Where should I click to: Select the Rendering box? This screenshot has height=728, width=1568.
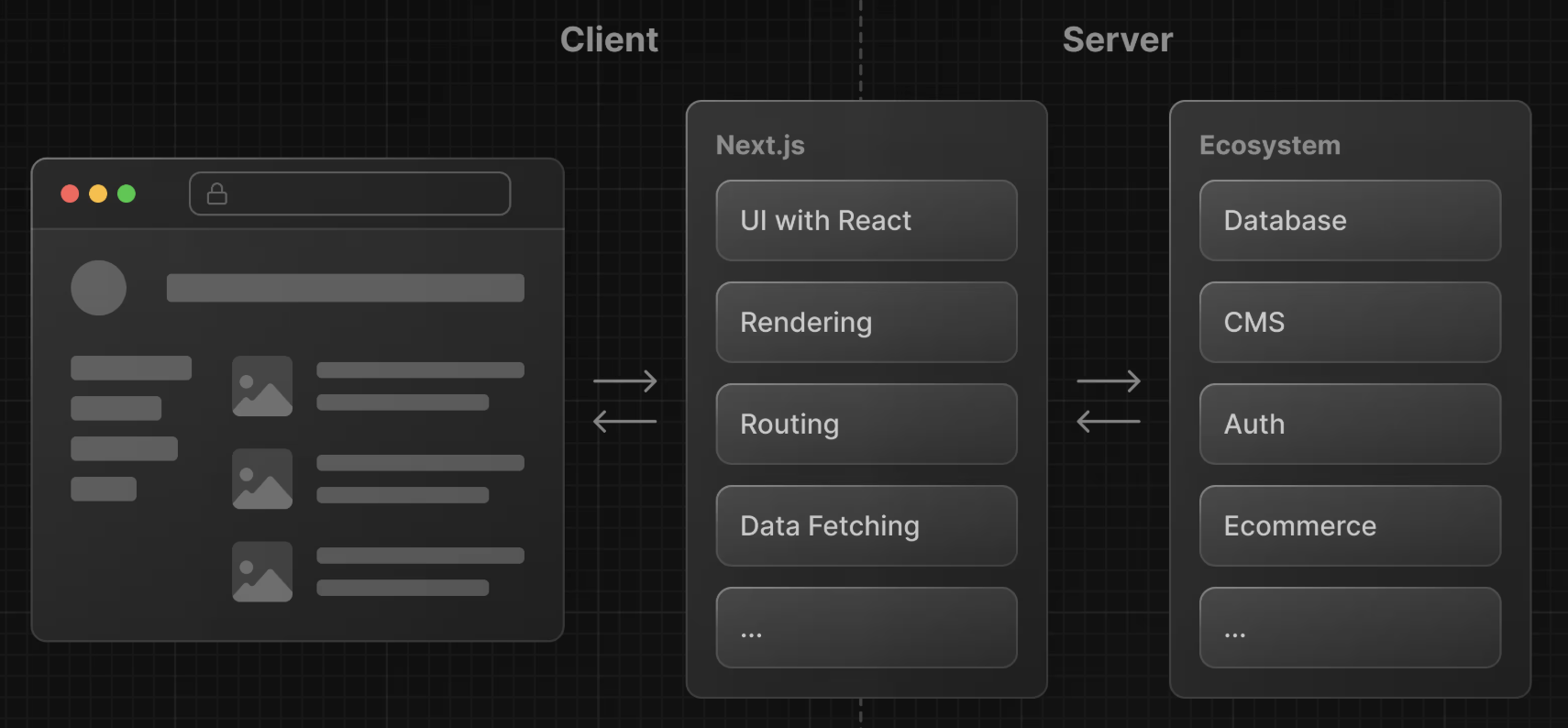[867, 322]
